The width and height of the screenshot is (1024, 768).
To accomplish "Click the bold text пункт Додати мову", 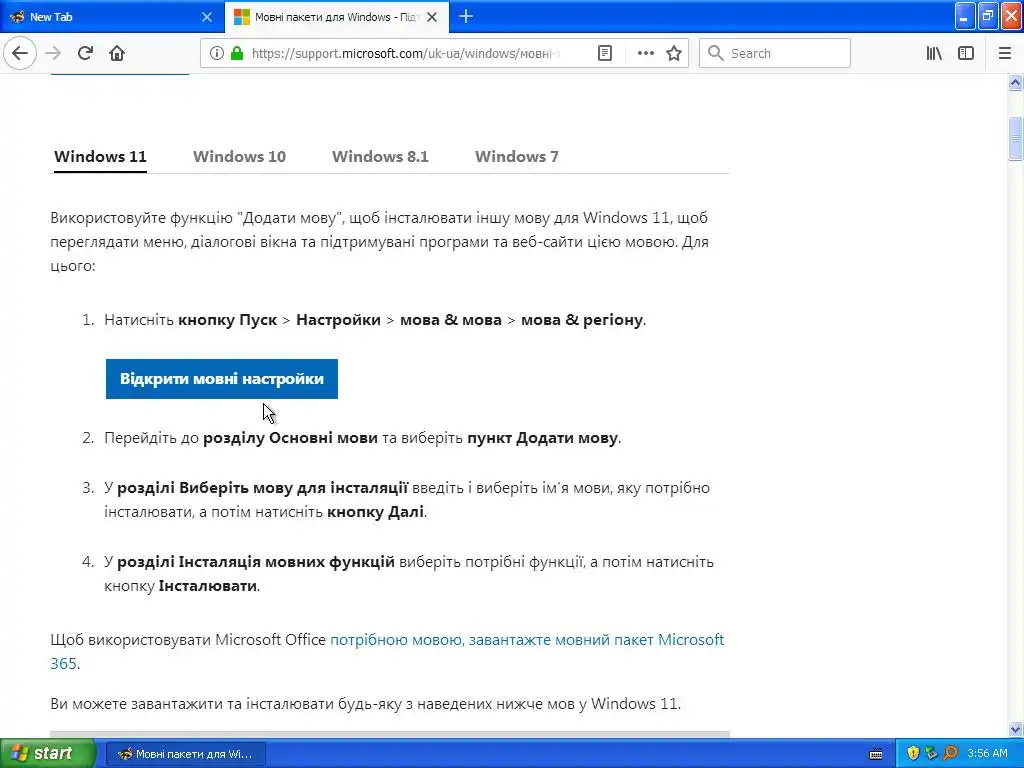I will tap(543, 438).
